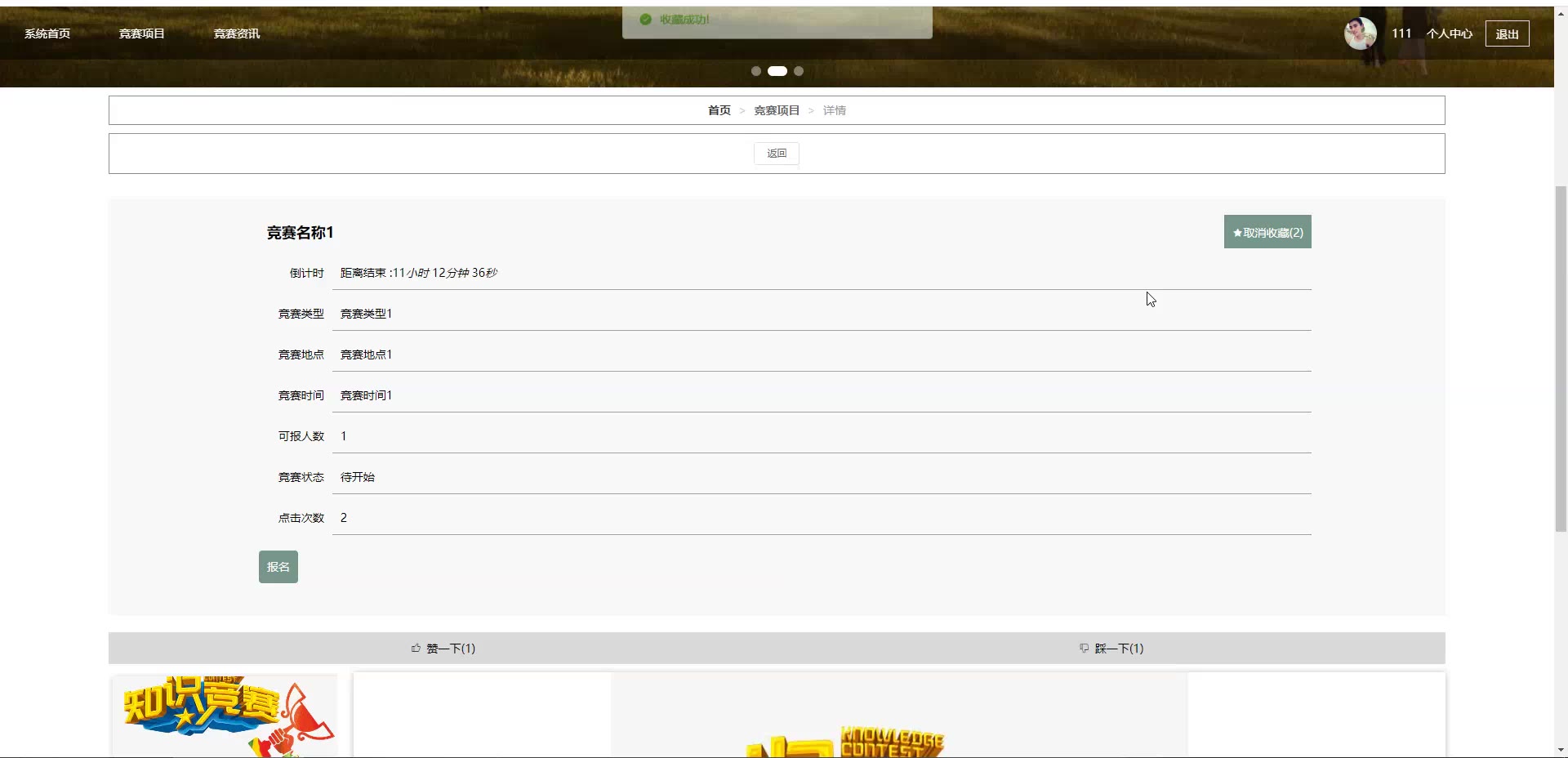Click the value 竞赛类型1
This screenshot has height=758, width=1568.
[366, 314]
